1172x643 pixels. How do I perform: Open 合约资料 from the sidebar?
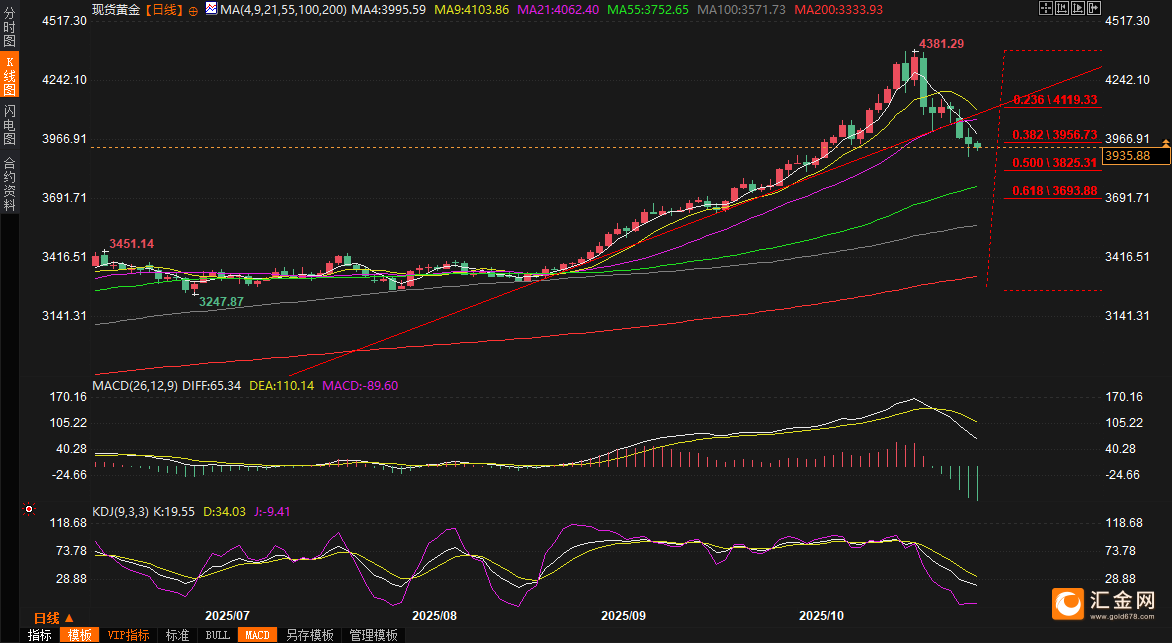pos(10,183)
